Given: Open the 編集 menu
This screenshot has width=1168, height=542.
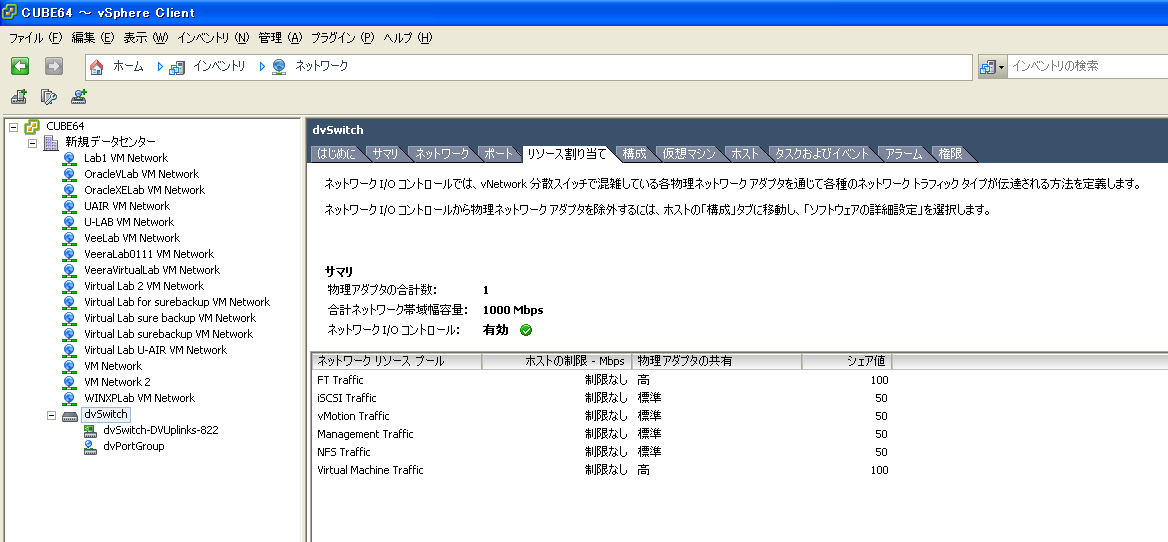Looking at the screenshot, I should coord(93,38).
